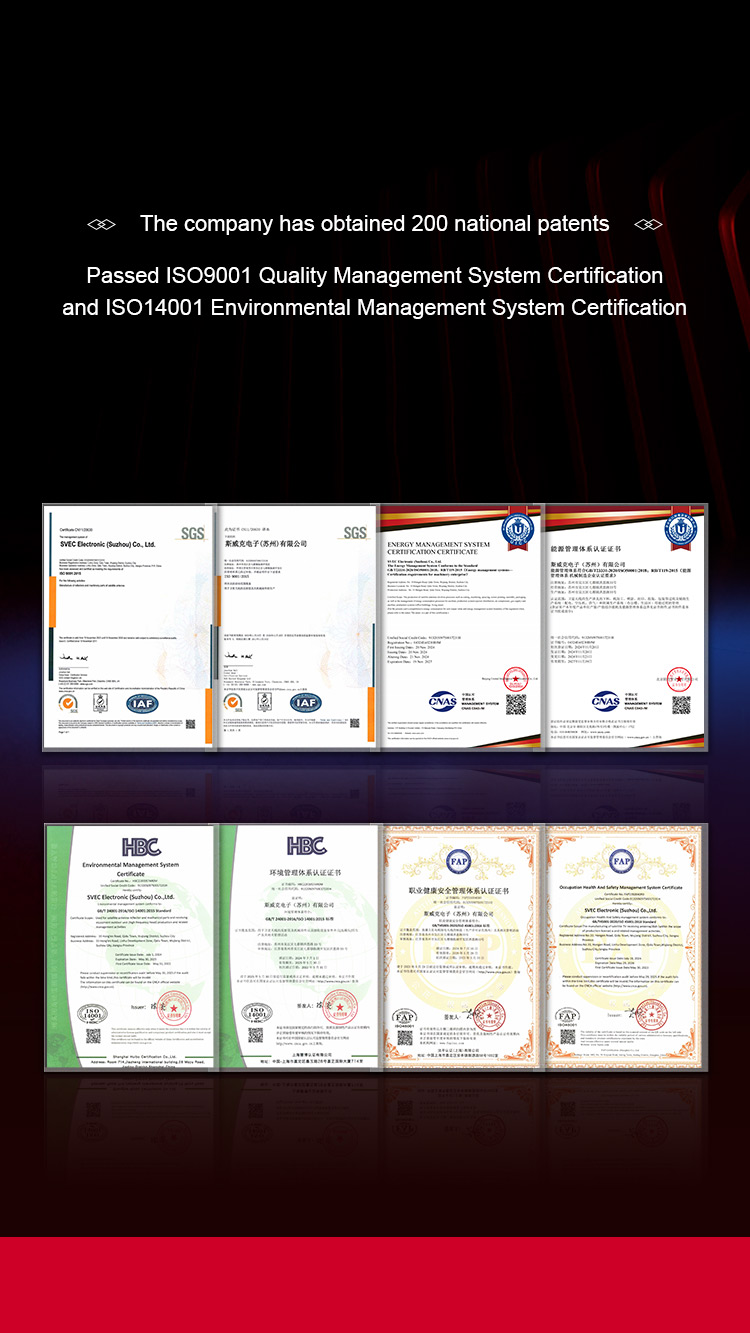Open the Chinese SGS certificate image
The image size is (750, 1333).
tap(298, 626)
